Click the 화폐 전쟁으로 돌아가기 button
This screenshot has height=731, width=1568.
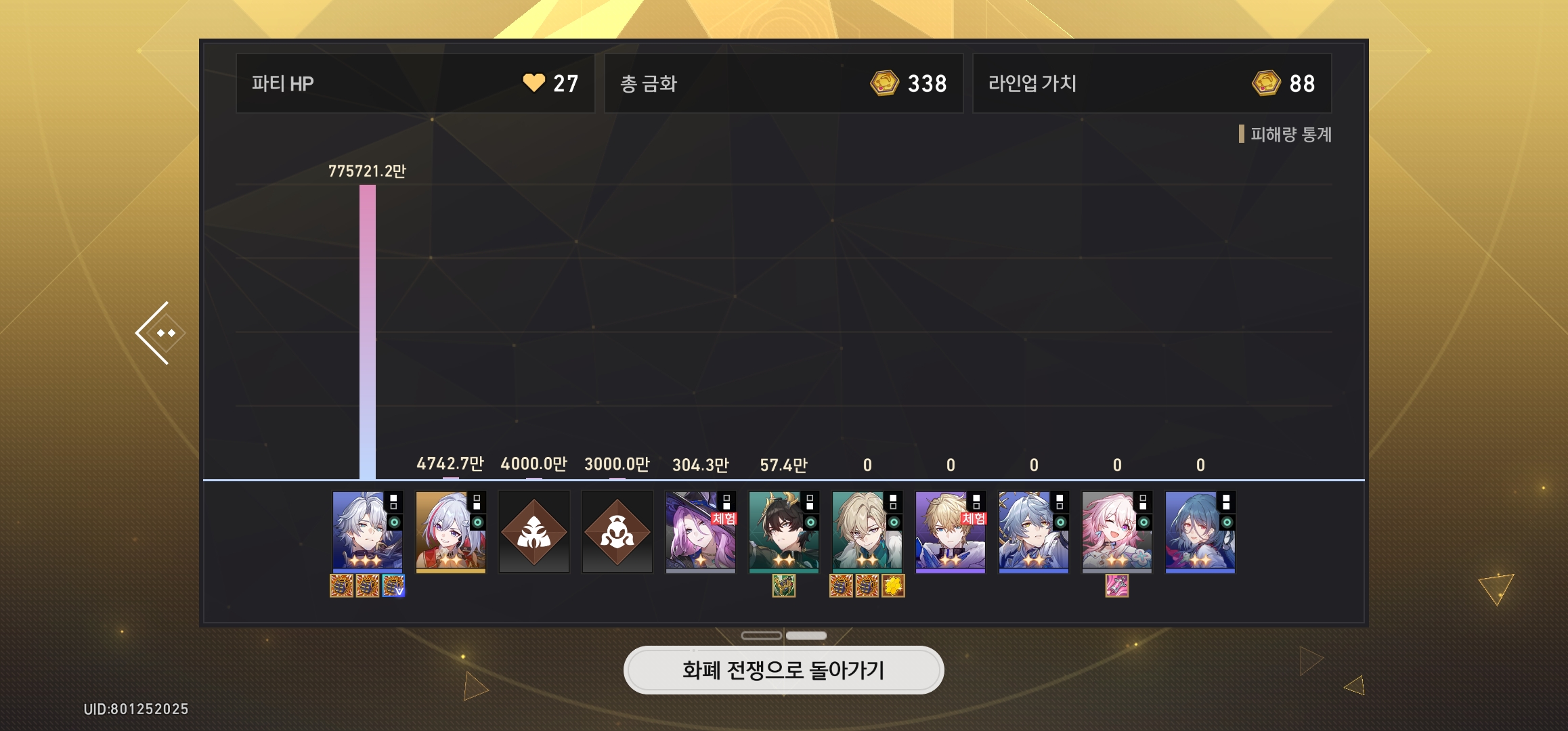point(783,670)
